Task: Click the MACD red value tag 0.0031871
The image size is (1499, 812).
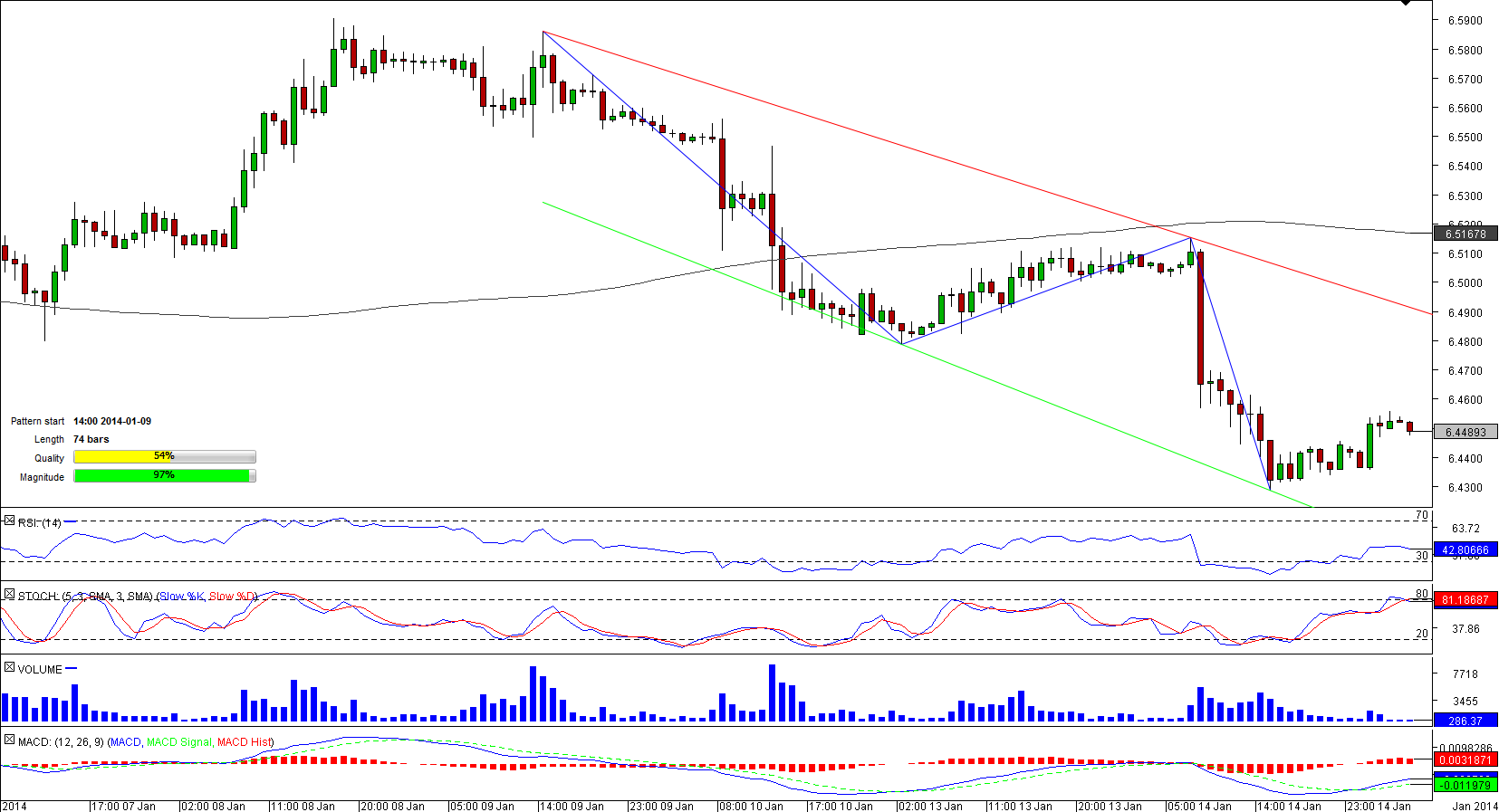Action: pos(1465,760)
